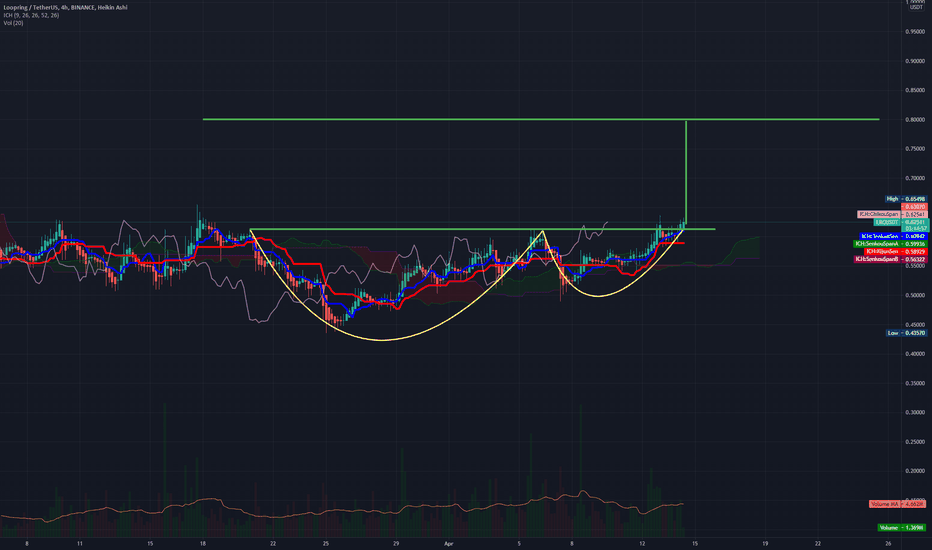The image size is (932, 550).
Task: Click the 0.70000 price axis tick
Action: (x=915, y=178)
